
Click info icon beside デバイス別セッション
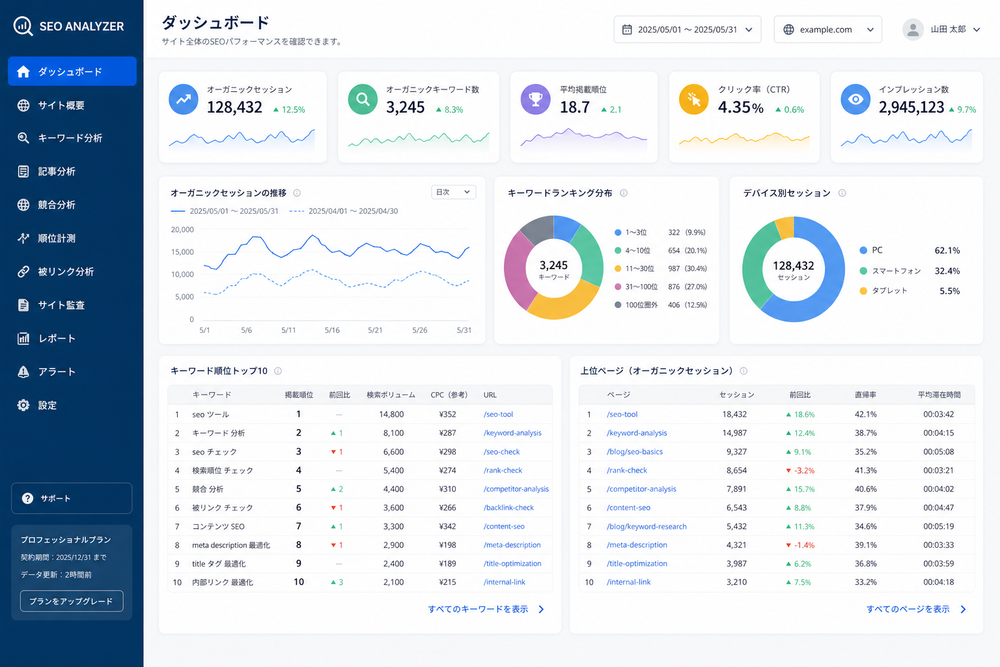tap(842, 193)
